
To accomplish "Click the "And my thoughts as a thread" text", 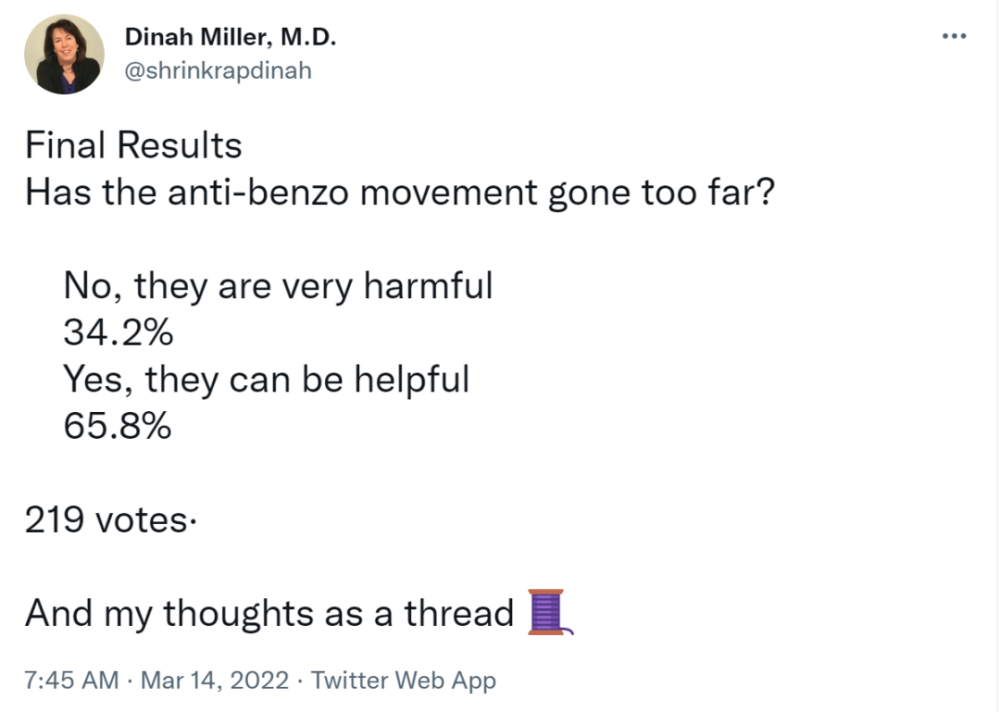I will (269, 613).
